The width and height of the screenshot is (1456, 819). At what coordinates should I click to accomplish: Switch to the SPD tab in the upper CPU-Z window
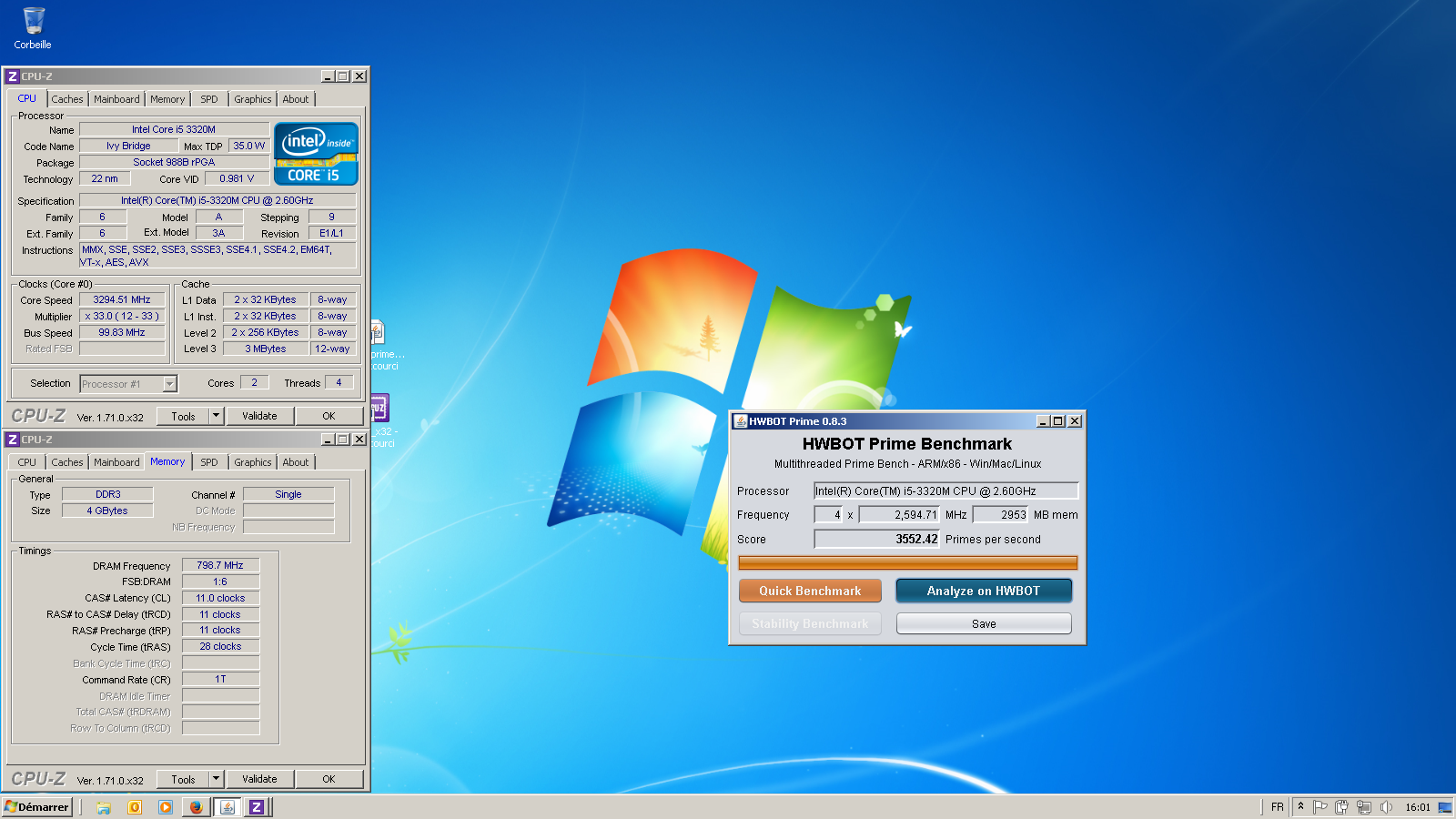pos(209,99)
